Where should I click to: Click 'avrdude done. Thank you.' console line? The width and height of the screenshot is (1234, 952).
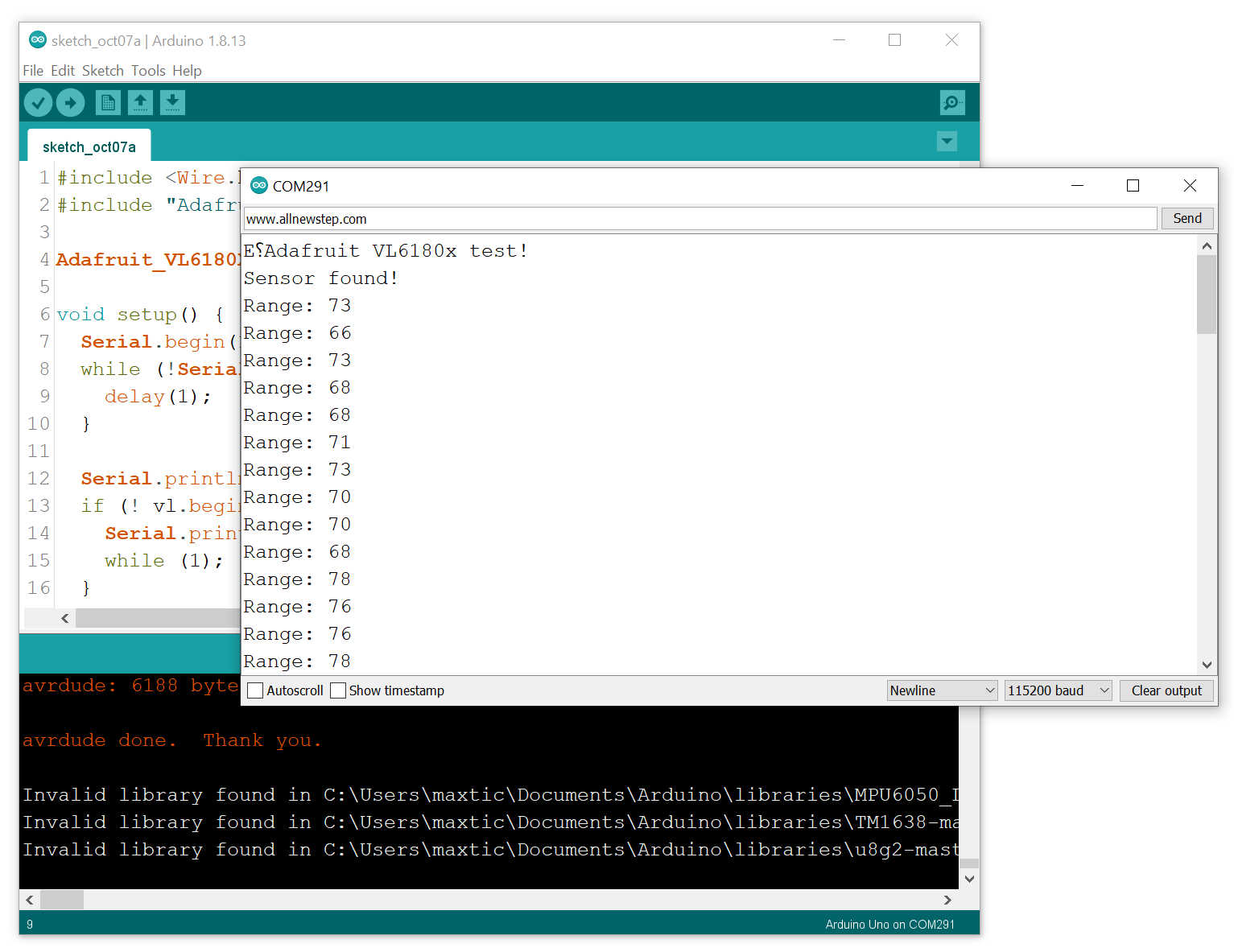click(172, 740)
